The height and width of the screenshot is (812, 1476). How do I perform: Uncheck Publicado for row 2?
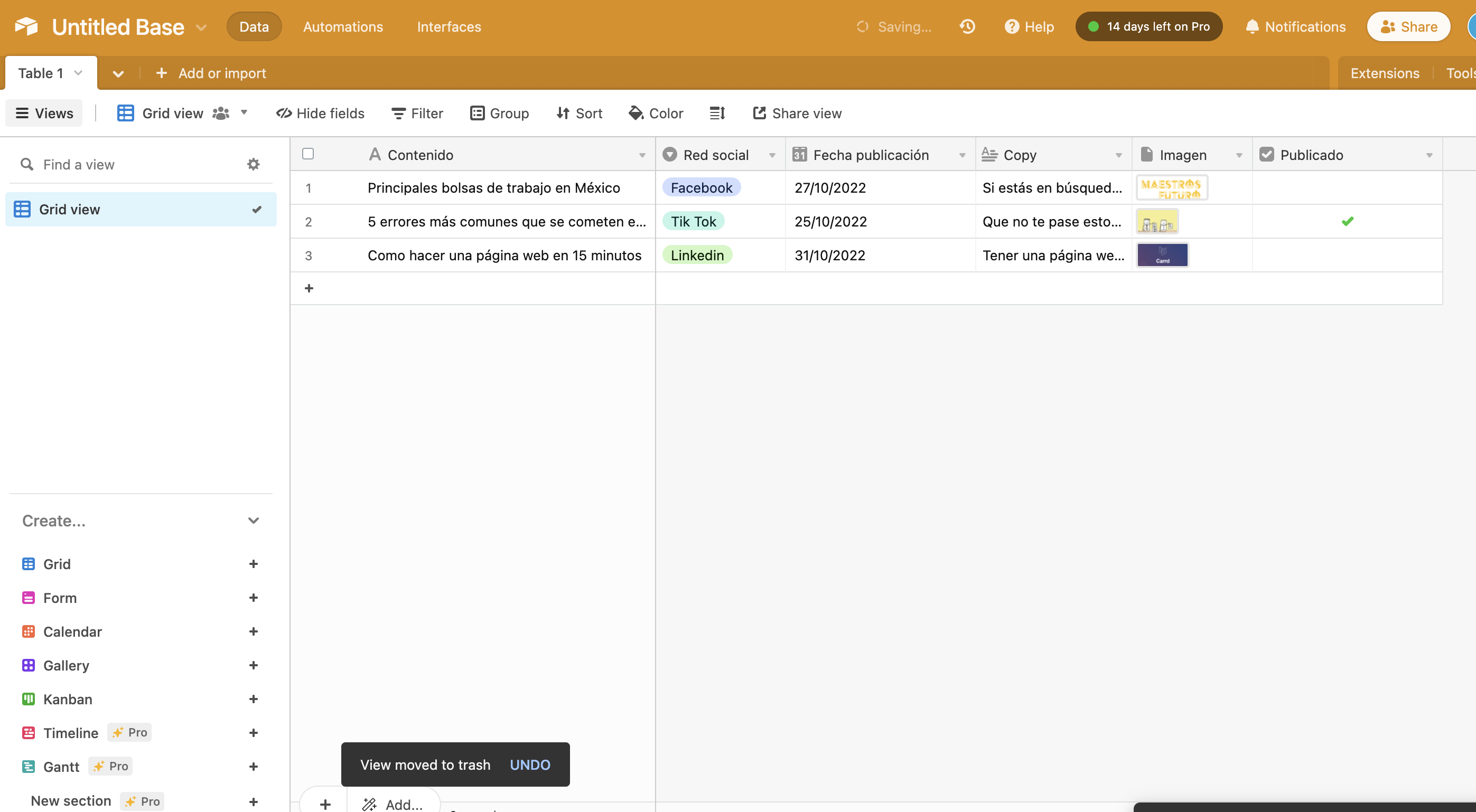pos(1347,222)
